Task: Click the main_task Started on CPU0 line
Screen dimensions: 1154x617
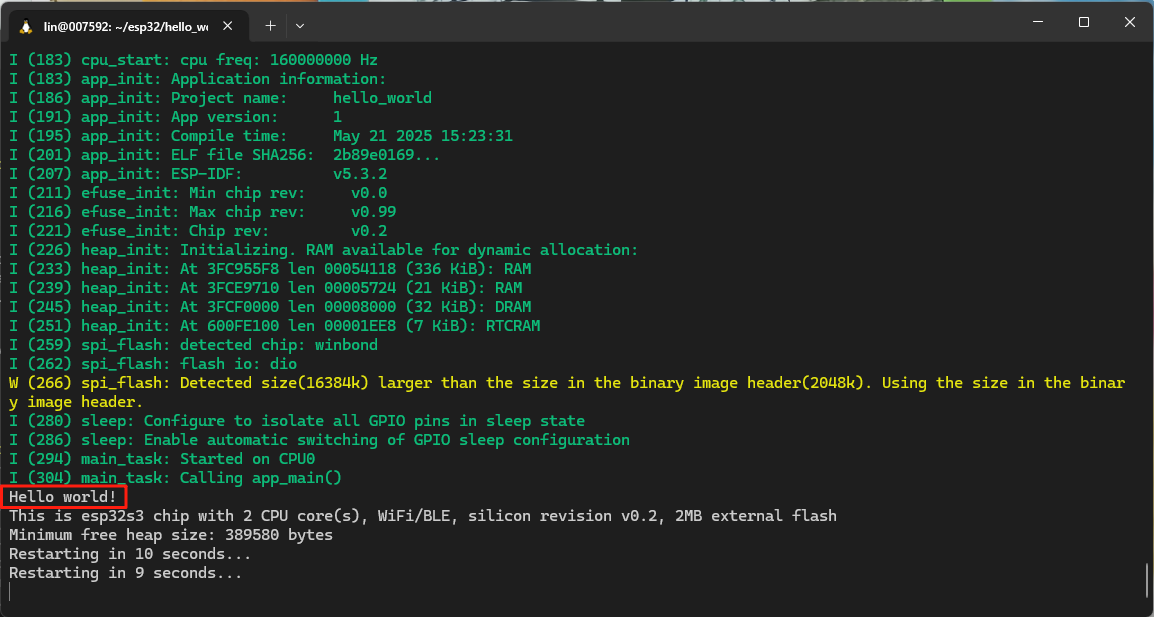Action: point(160,458)
